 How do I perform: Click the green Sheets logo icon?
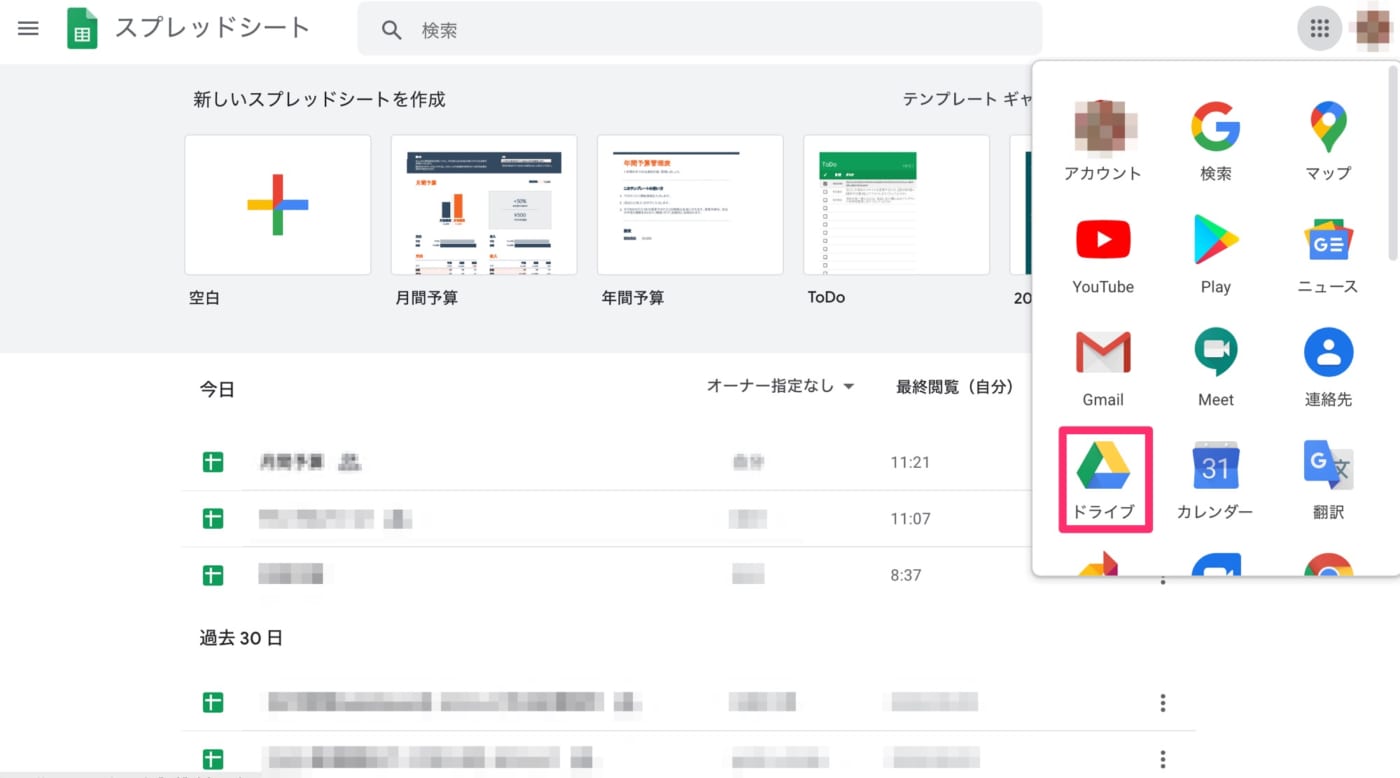click(82, 29)
